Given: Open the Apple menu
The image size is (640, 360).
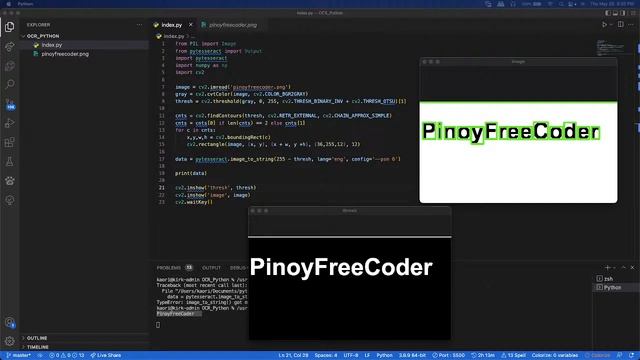Looking at the screenshot, I should 9,4.
